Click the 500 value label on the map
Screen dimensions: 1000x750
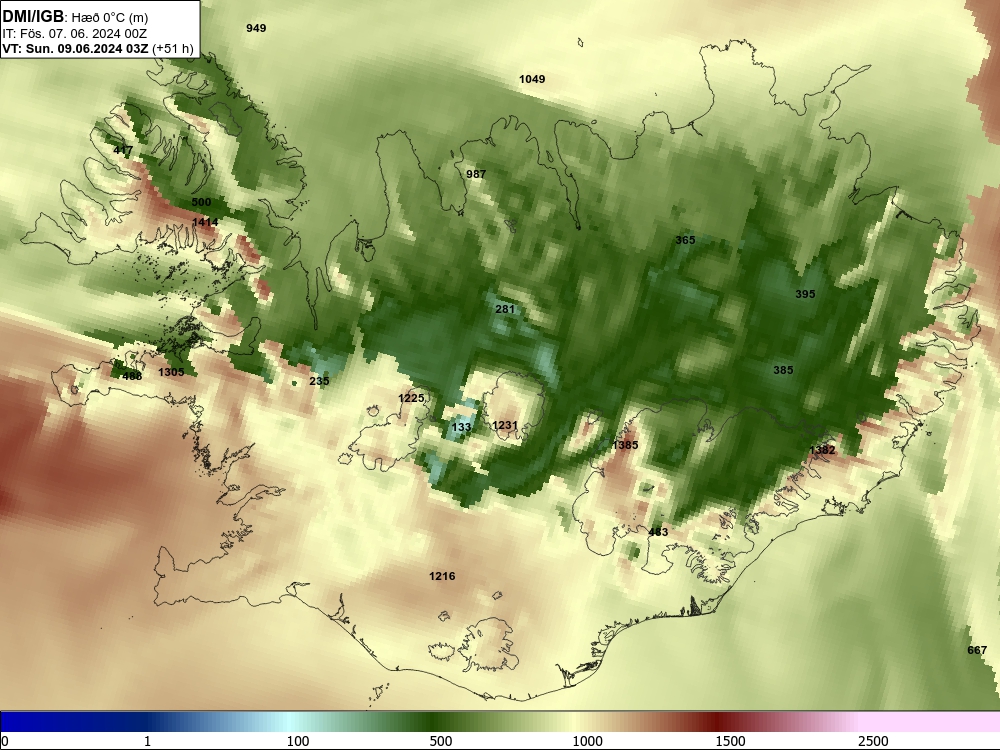[201, 202]
